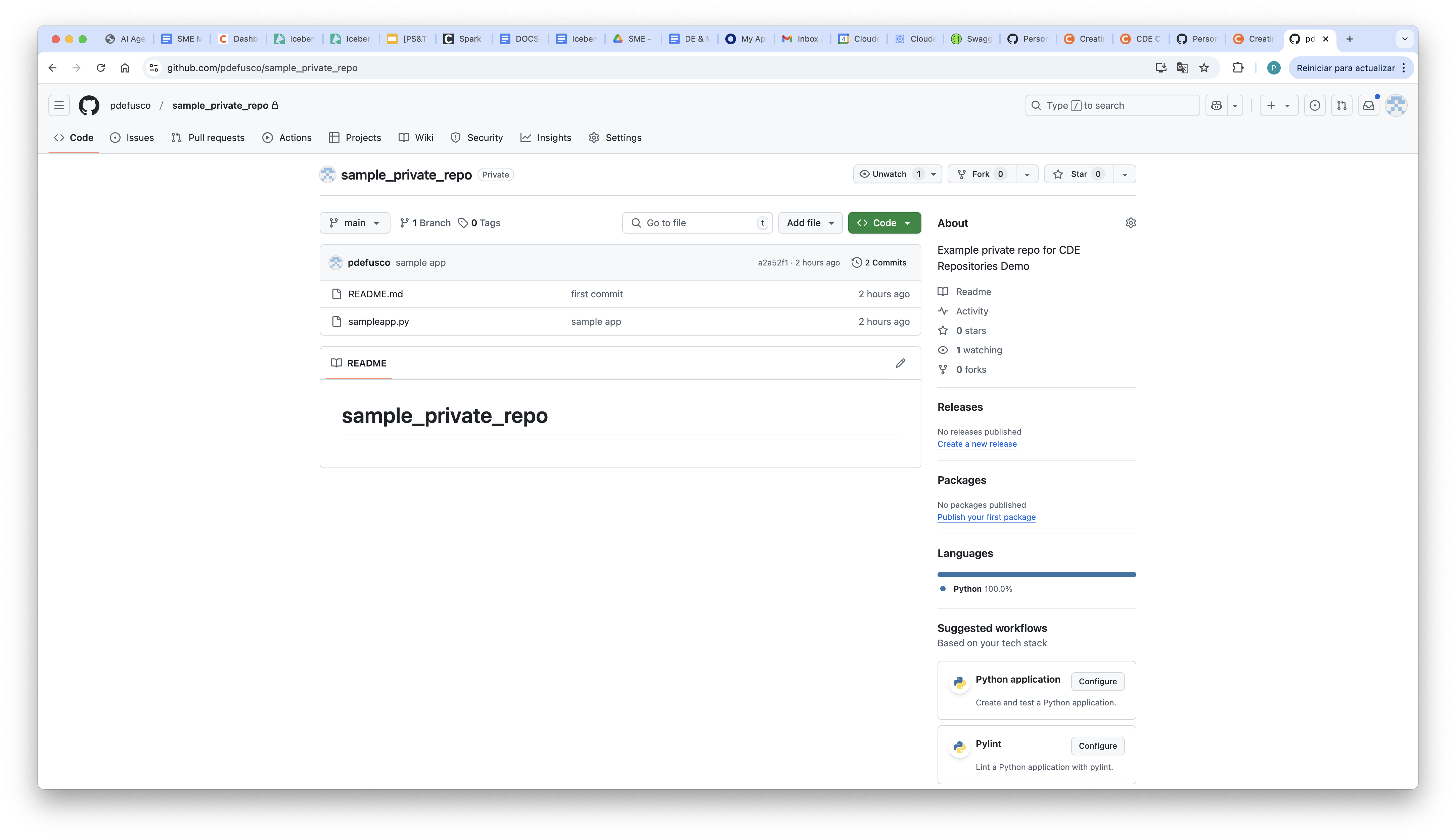The width and height of the screenshot is (1456, 839).
Task: Open the GitHub hamburger navigation menu
Action: [59, 105]
